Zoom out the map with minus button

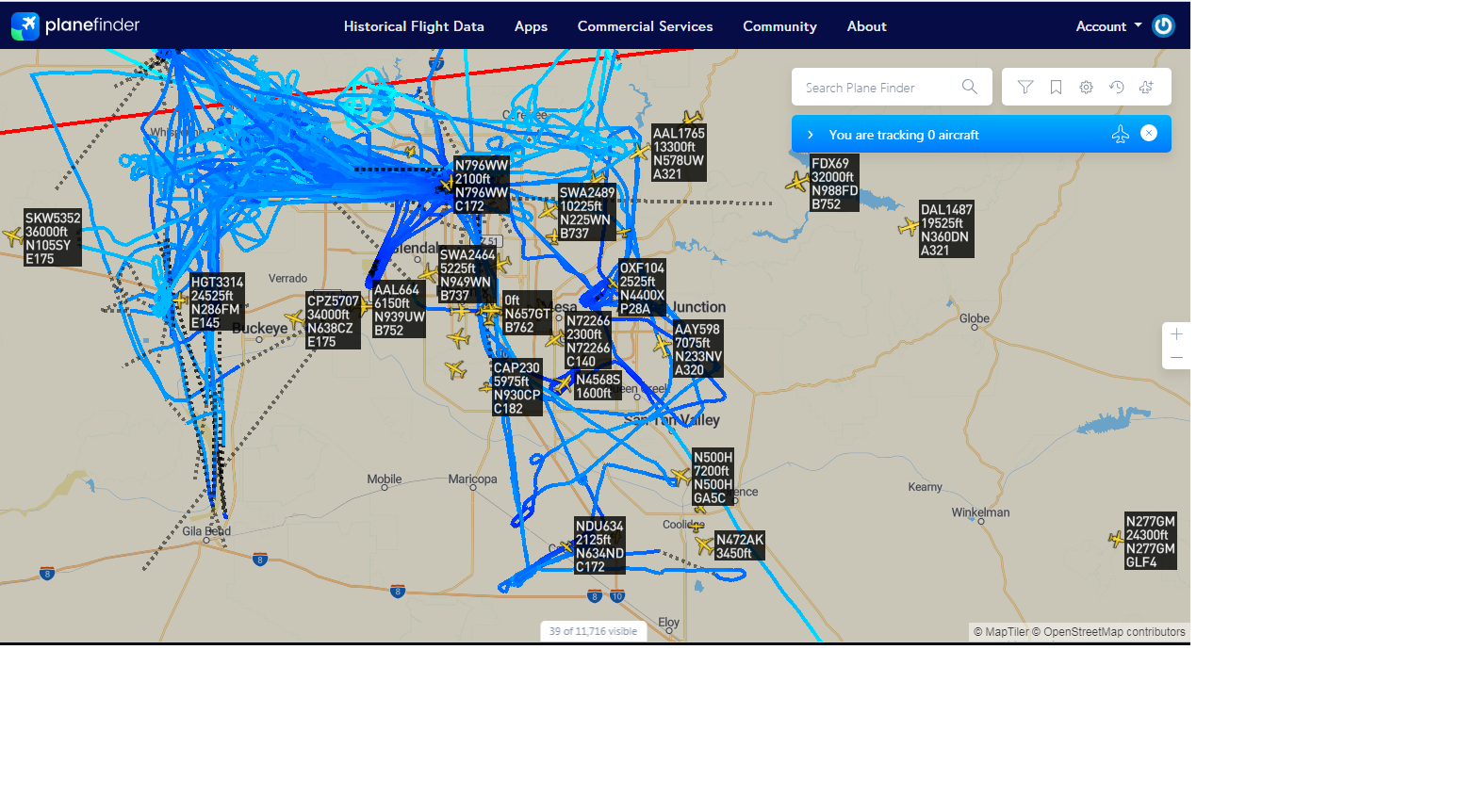click(x=1176, y=358)
